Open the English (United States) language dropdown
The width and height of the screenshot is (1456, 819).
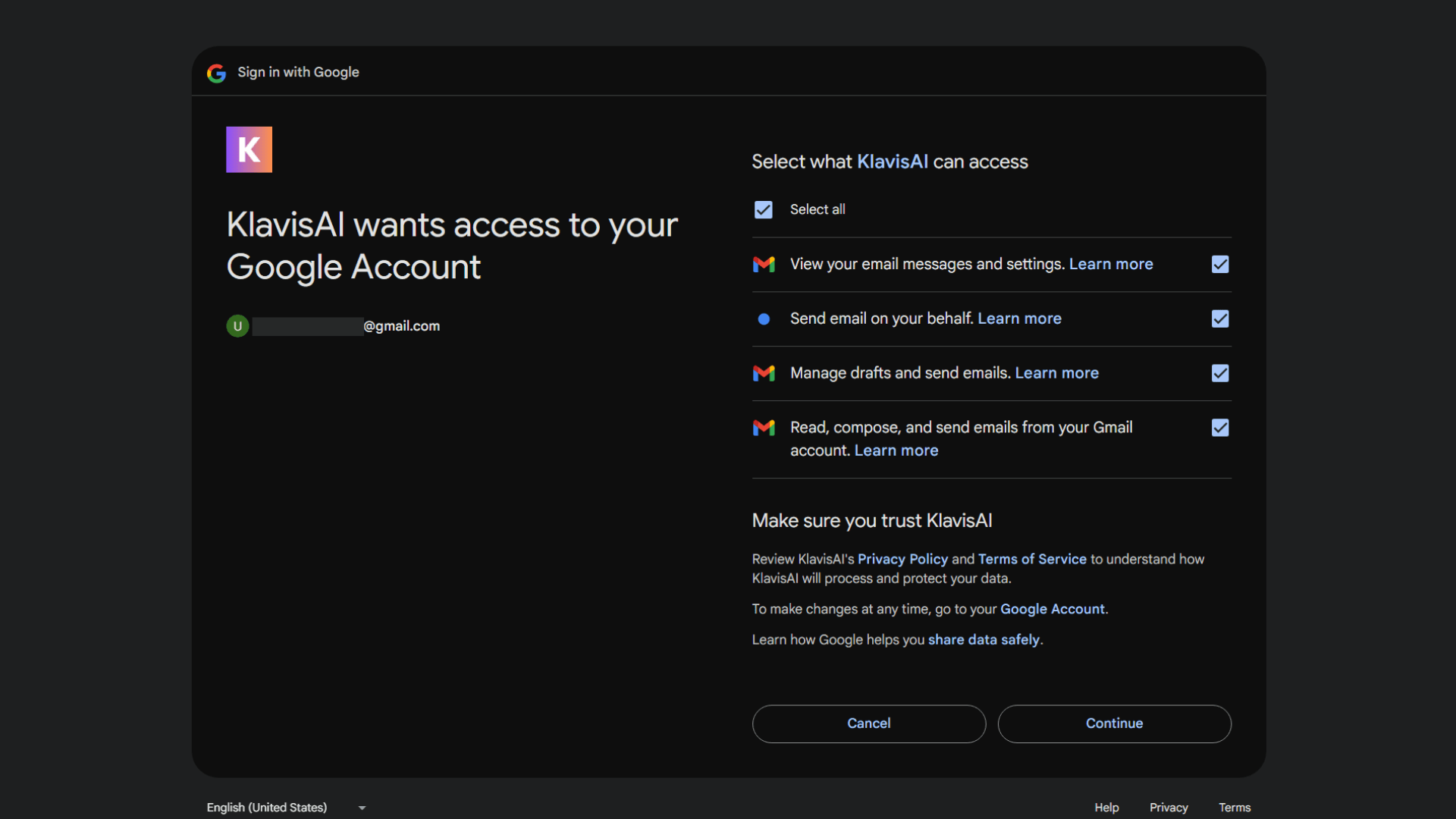pos(287,808)
